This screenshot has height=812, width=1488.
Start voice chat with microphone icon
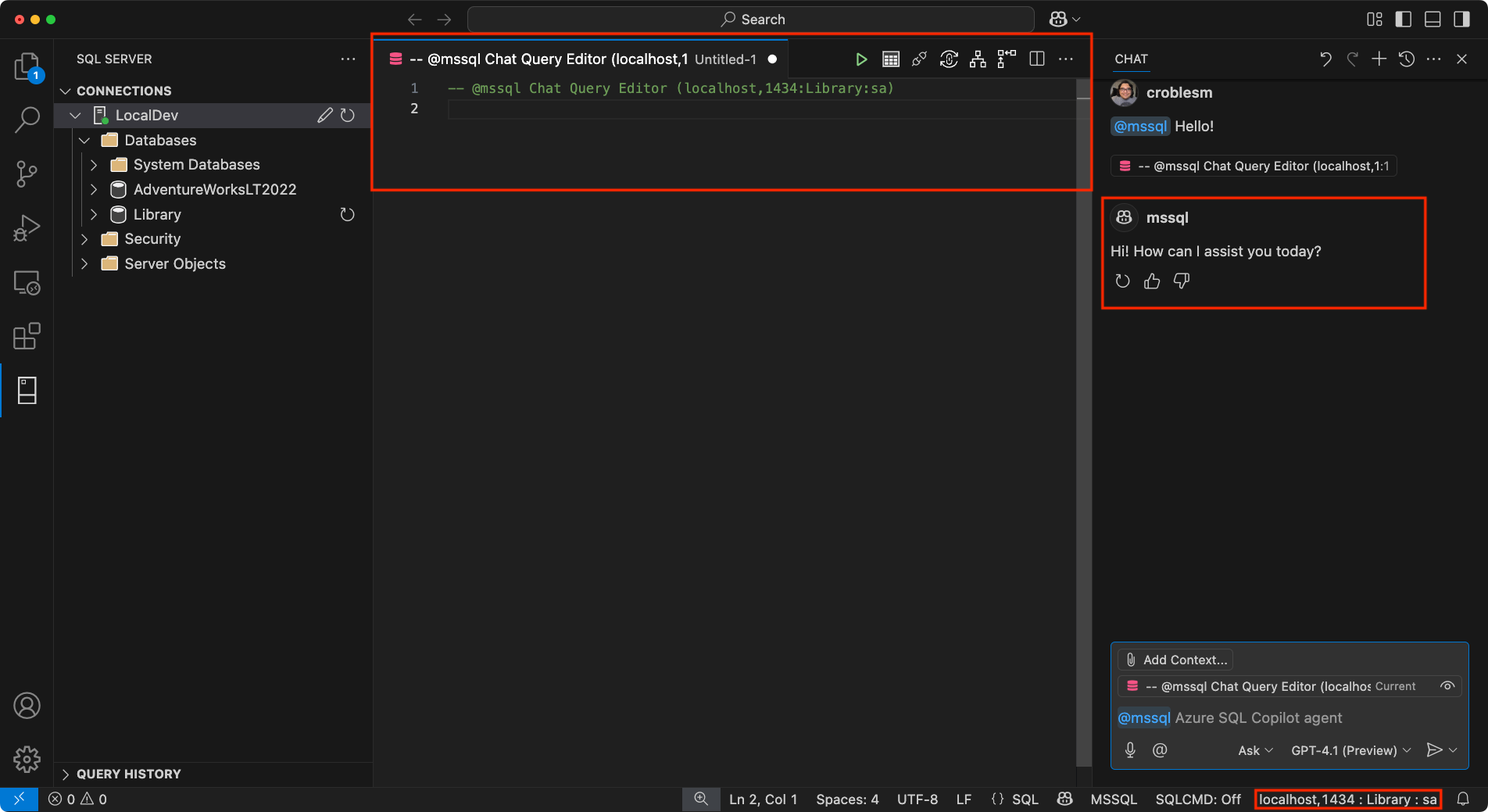1130,750
